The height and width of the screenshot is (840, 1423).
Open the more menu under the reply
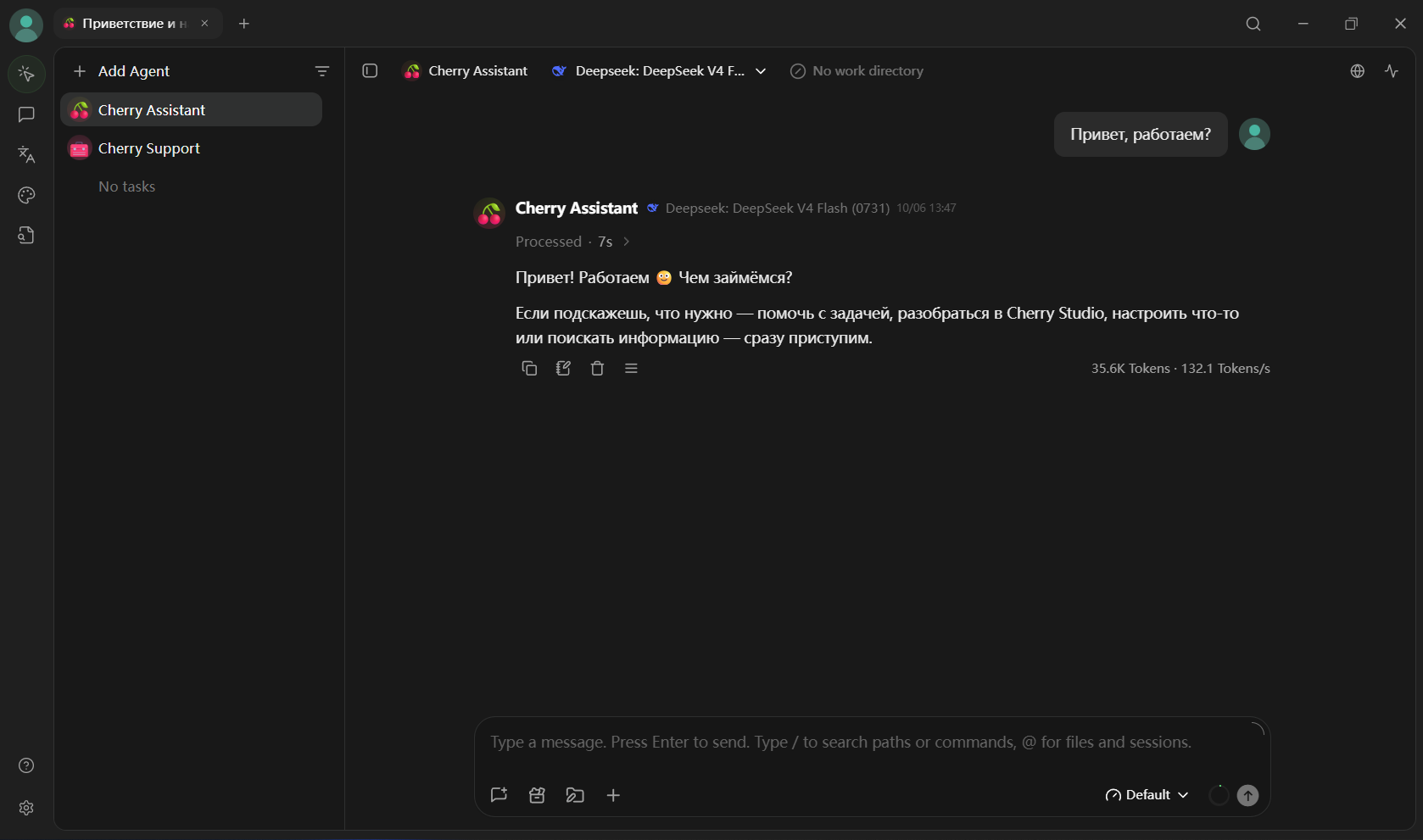[631, 368]
